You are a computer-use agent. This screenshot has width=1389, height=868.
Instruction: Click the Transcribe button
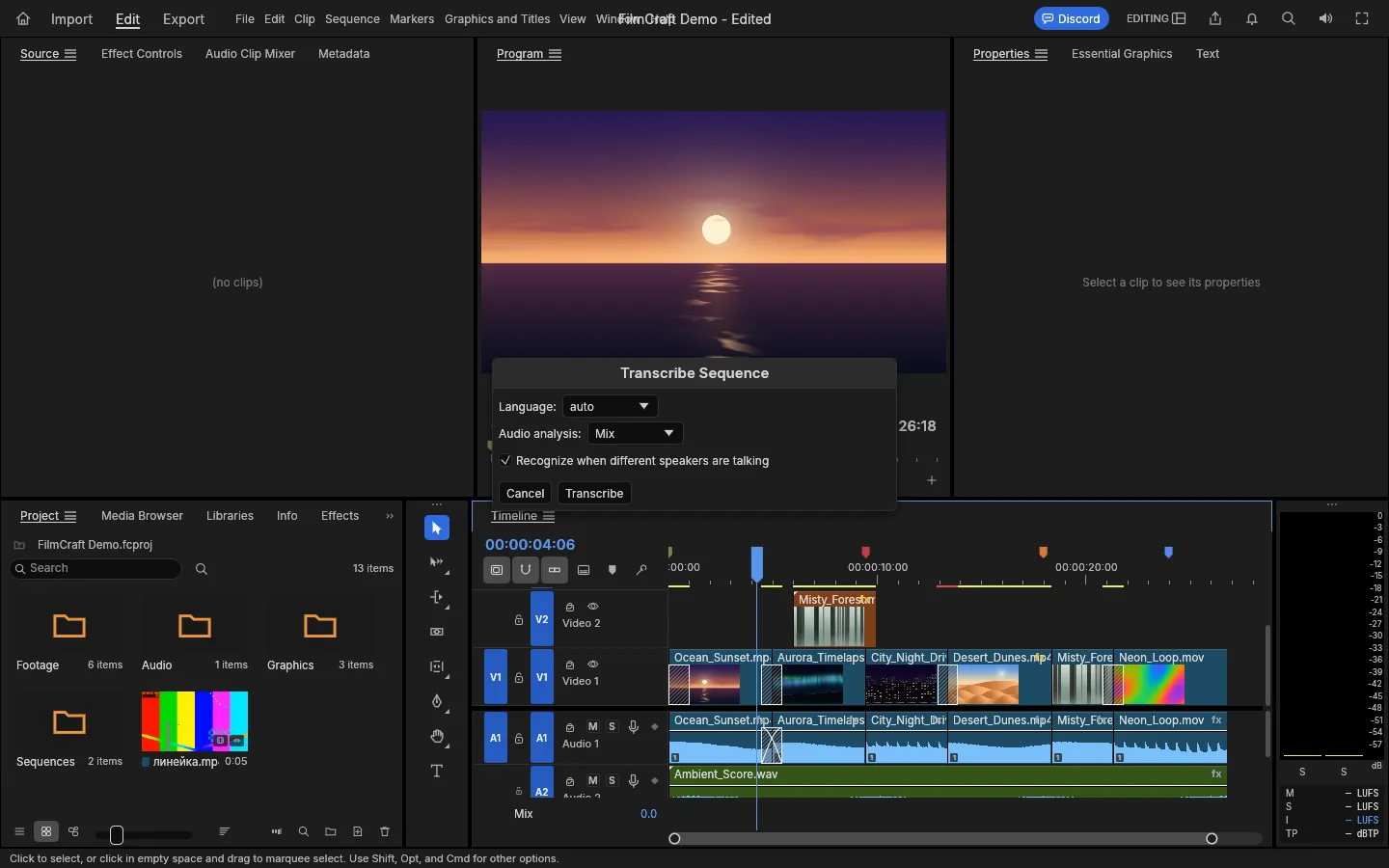tap(594, 493)
